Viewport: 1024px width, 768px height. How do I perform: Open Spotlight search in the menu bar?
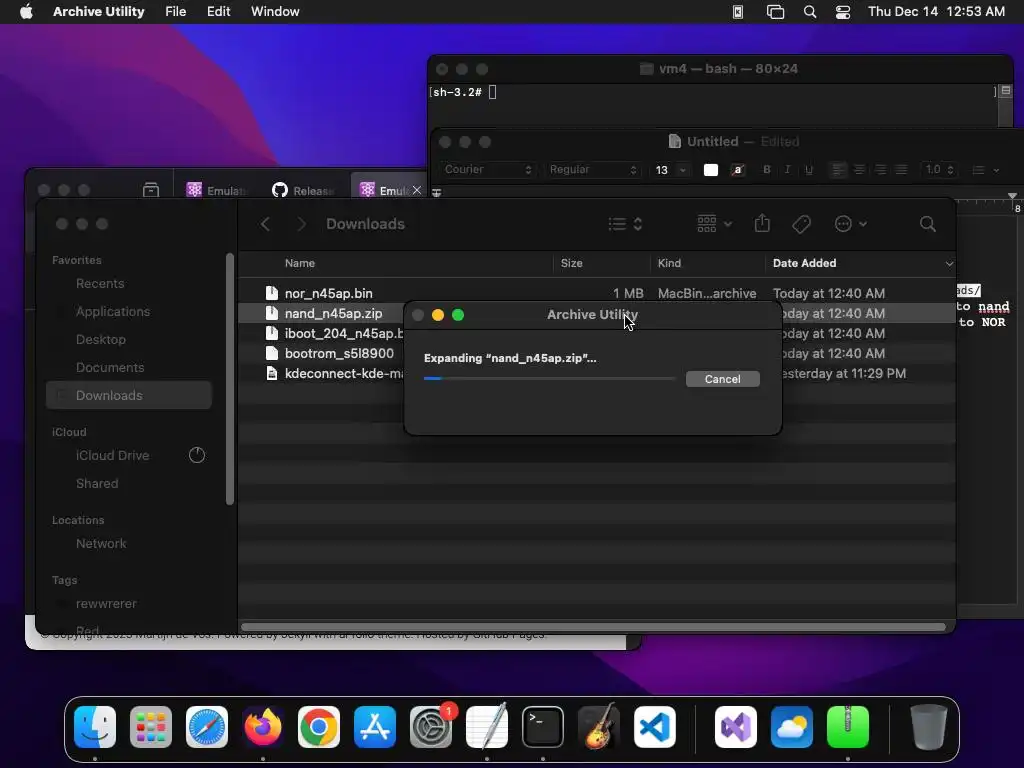click(x=810, y=12)
